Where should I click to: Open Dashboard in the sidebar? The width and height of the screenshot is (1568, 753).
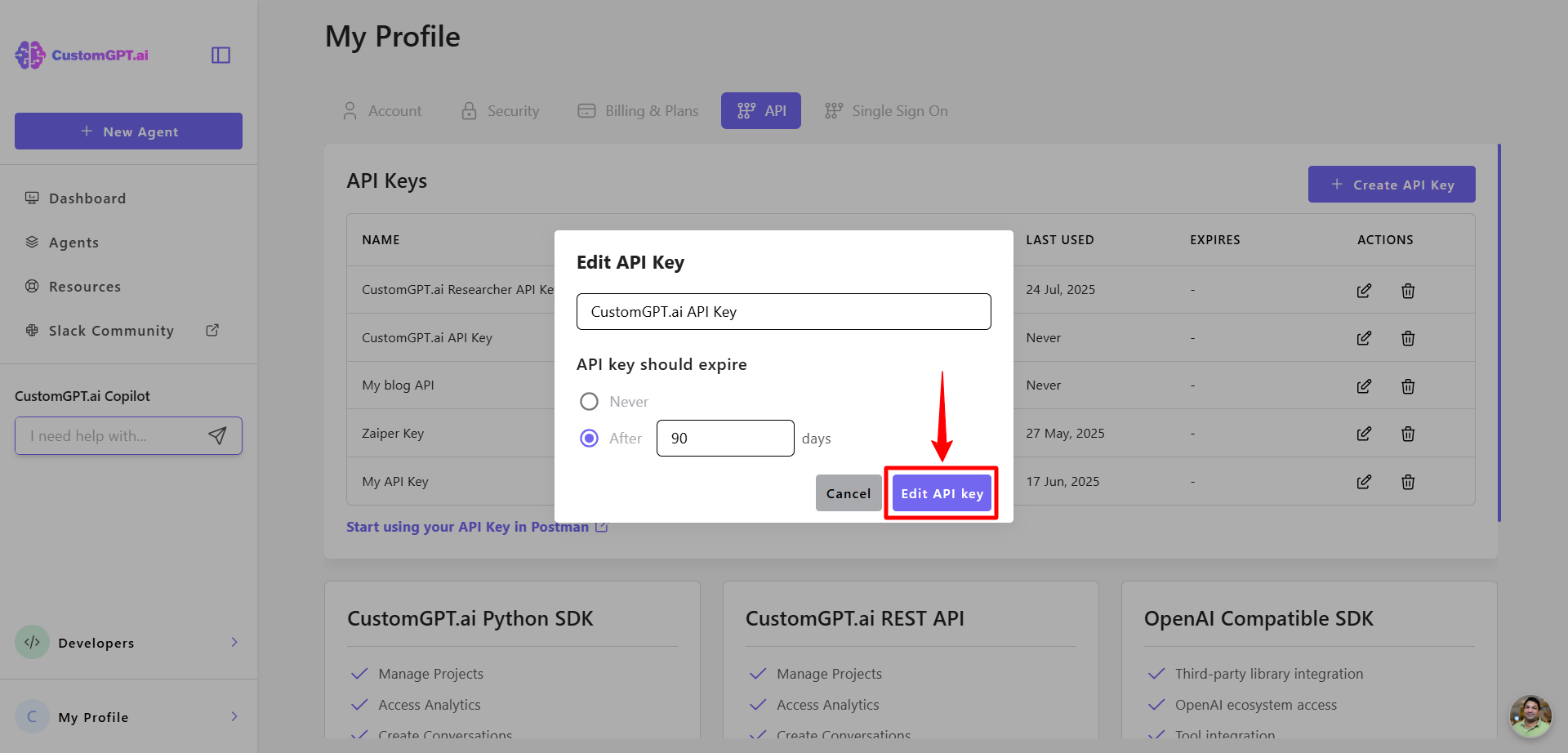click(87, 198)
